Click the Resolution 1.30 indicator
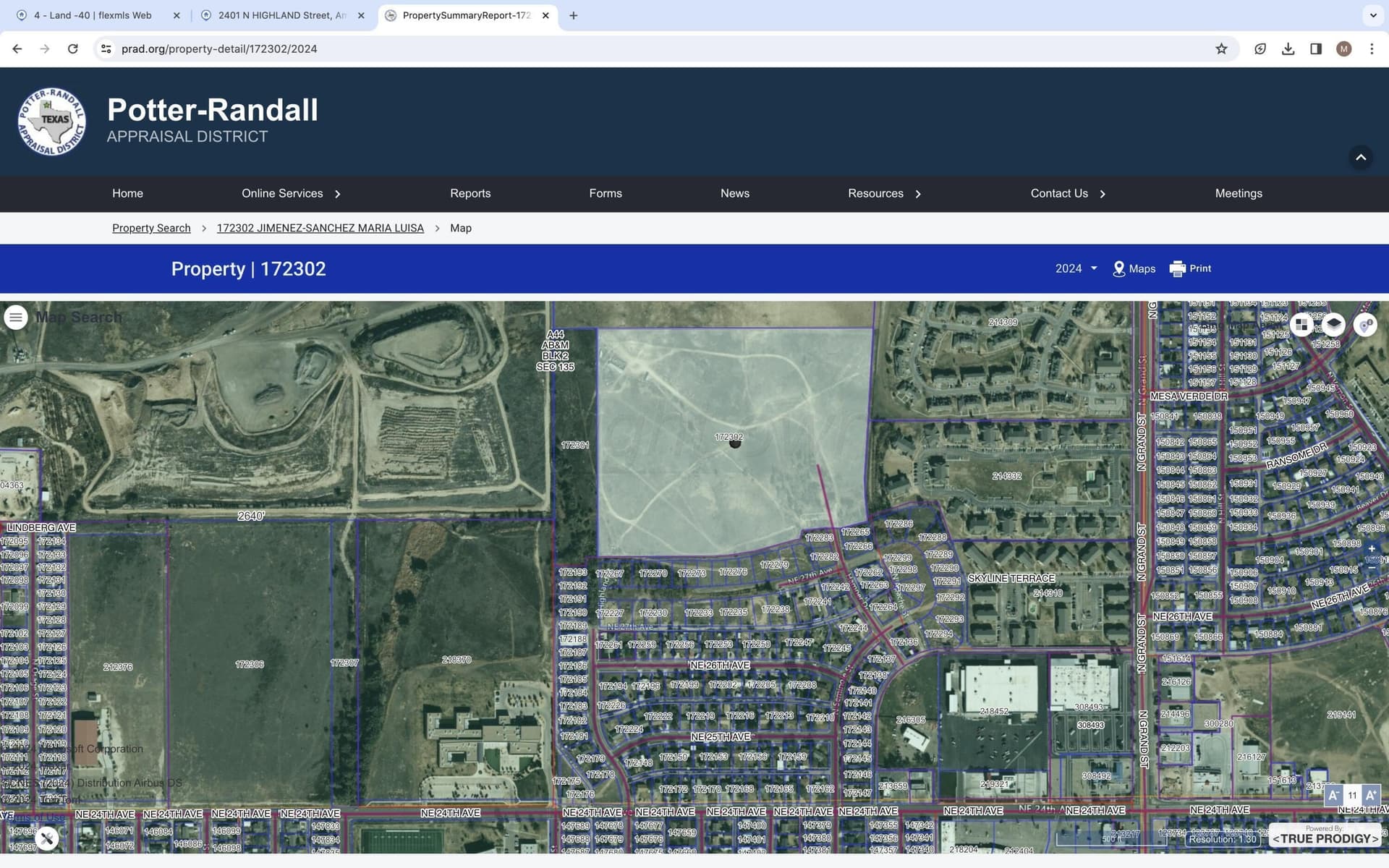 (x=1223, y=839)
